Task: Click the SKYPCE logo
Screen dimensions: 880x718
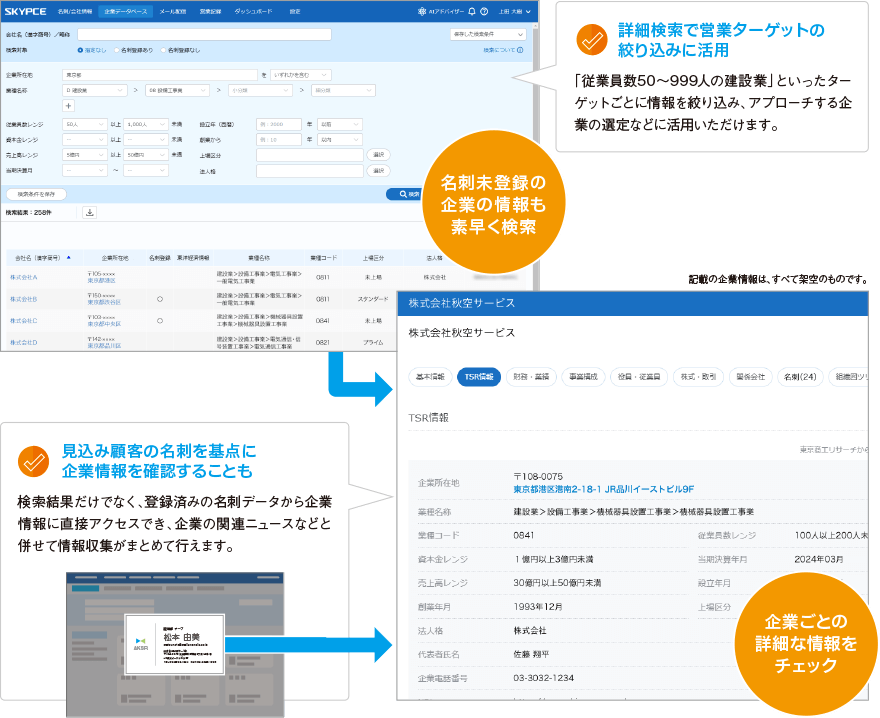Action: tap(25, 10)
